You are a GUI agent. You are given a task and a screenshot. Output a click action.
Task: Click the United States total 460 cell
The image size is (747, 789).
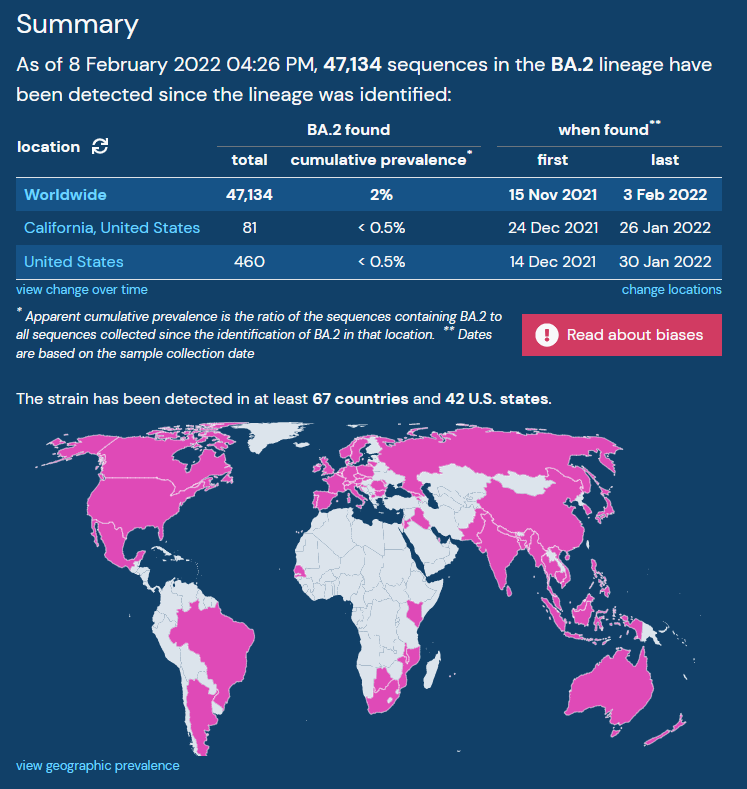point(249,262)
